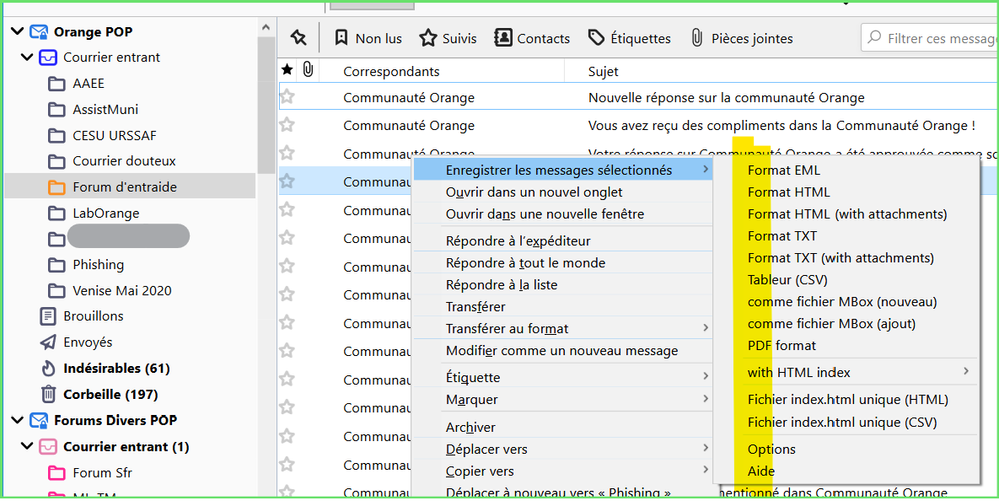
Task: Open the Phishing folder
Action: click(98, 264)
